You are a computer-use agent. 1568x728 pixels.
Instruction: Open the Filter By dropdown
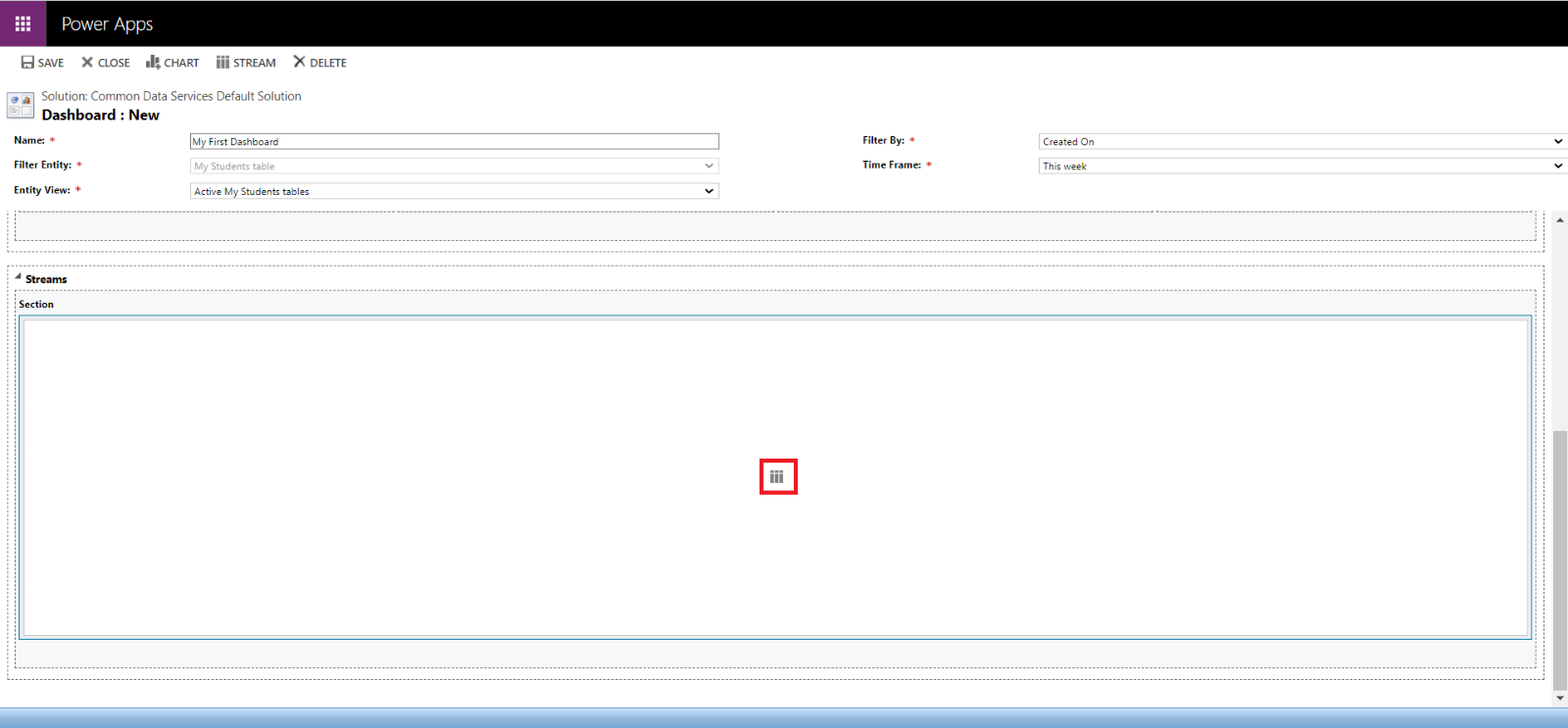[1300, 141]
